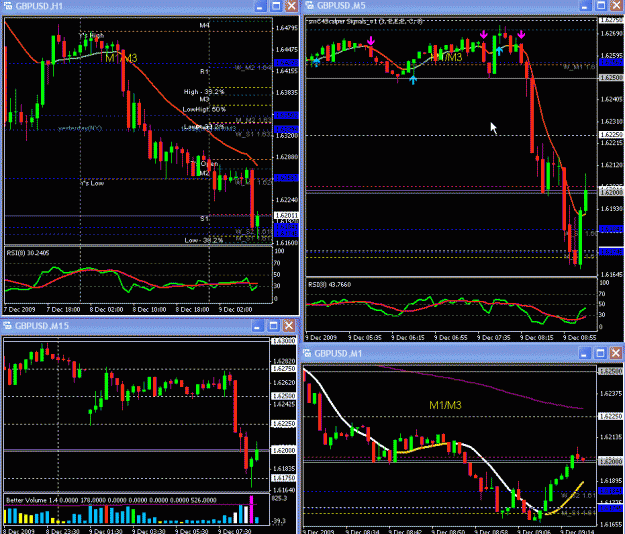Select the GBPUSD,M1 title bar text

tap(338, 353)
